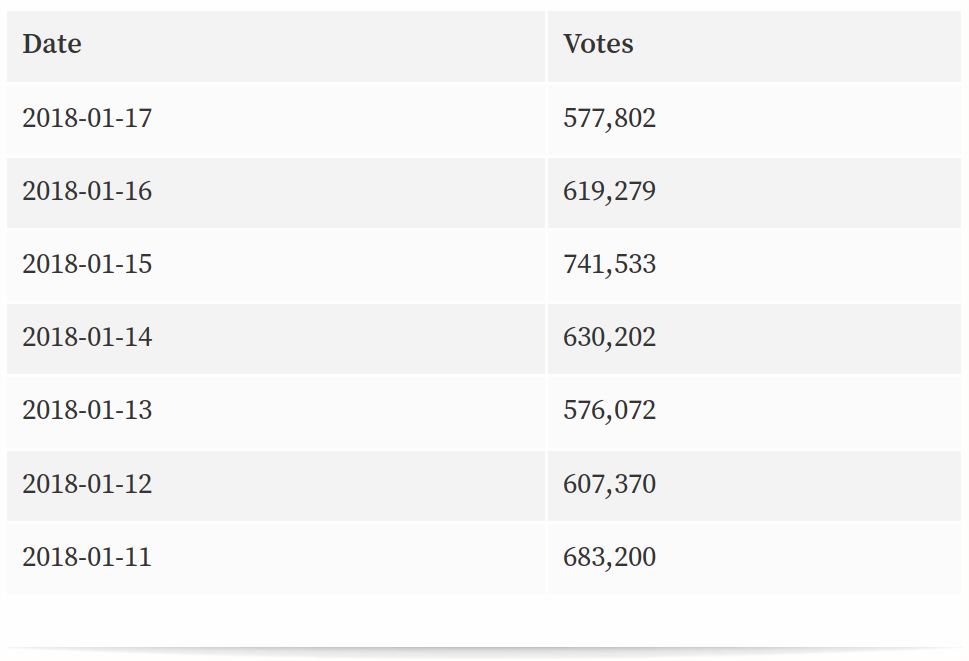Select the 2018-01-13 date cell
The image size is (969, 661).
click(276, 411)
